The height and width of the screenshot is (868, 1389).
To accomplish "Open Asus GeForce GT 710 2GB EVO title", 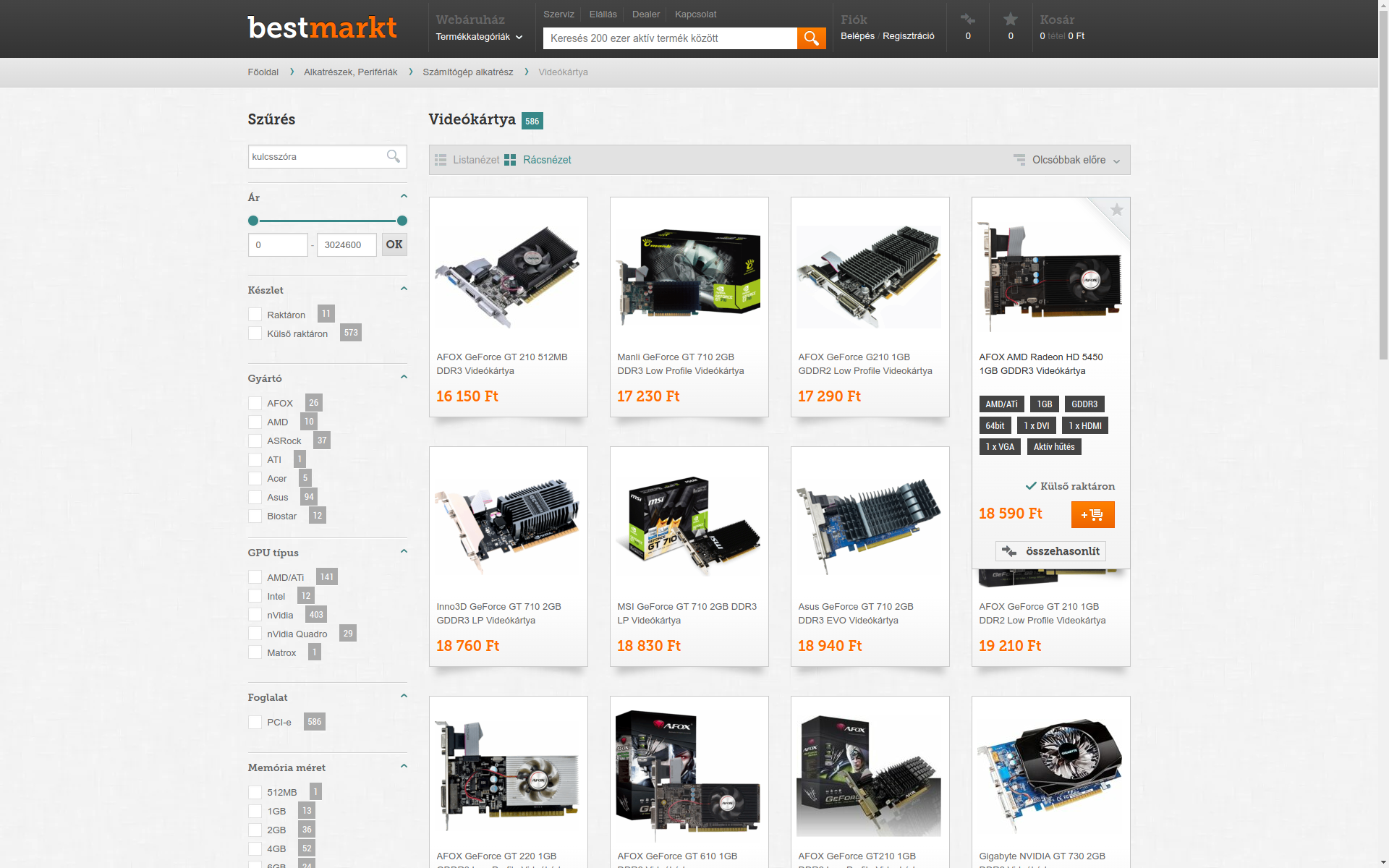I will pos(855,613).
